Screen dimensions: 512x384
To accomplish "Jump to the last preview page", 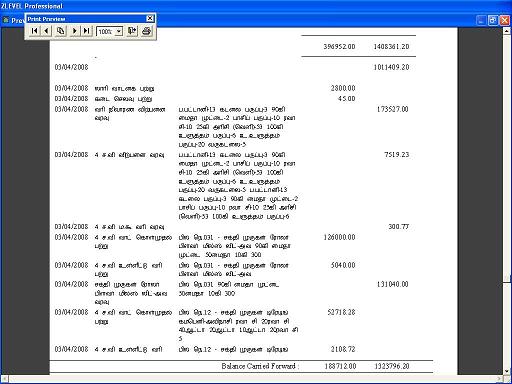I will (86, 31).
